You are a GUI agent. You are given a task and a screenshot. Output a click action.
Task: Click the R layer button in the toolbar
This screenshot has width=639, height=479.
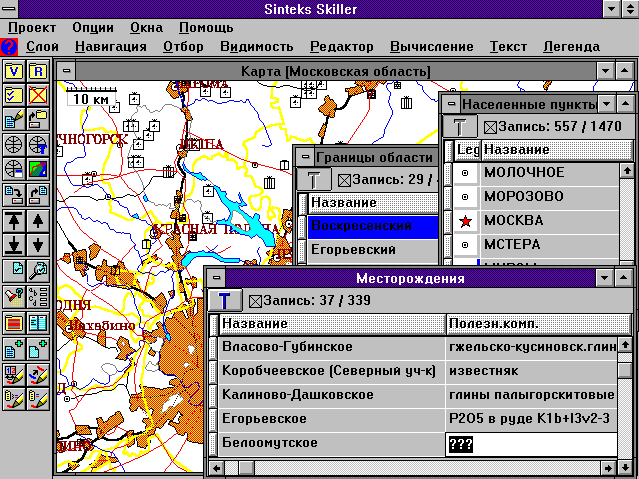pos(37,71)
